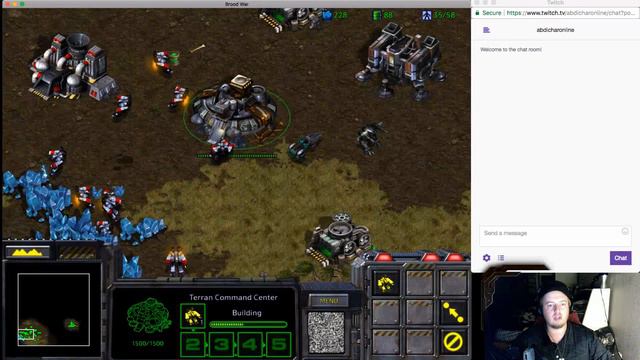Select the Command Center wireframe in the status panel

(149, 316)
